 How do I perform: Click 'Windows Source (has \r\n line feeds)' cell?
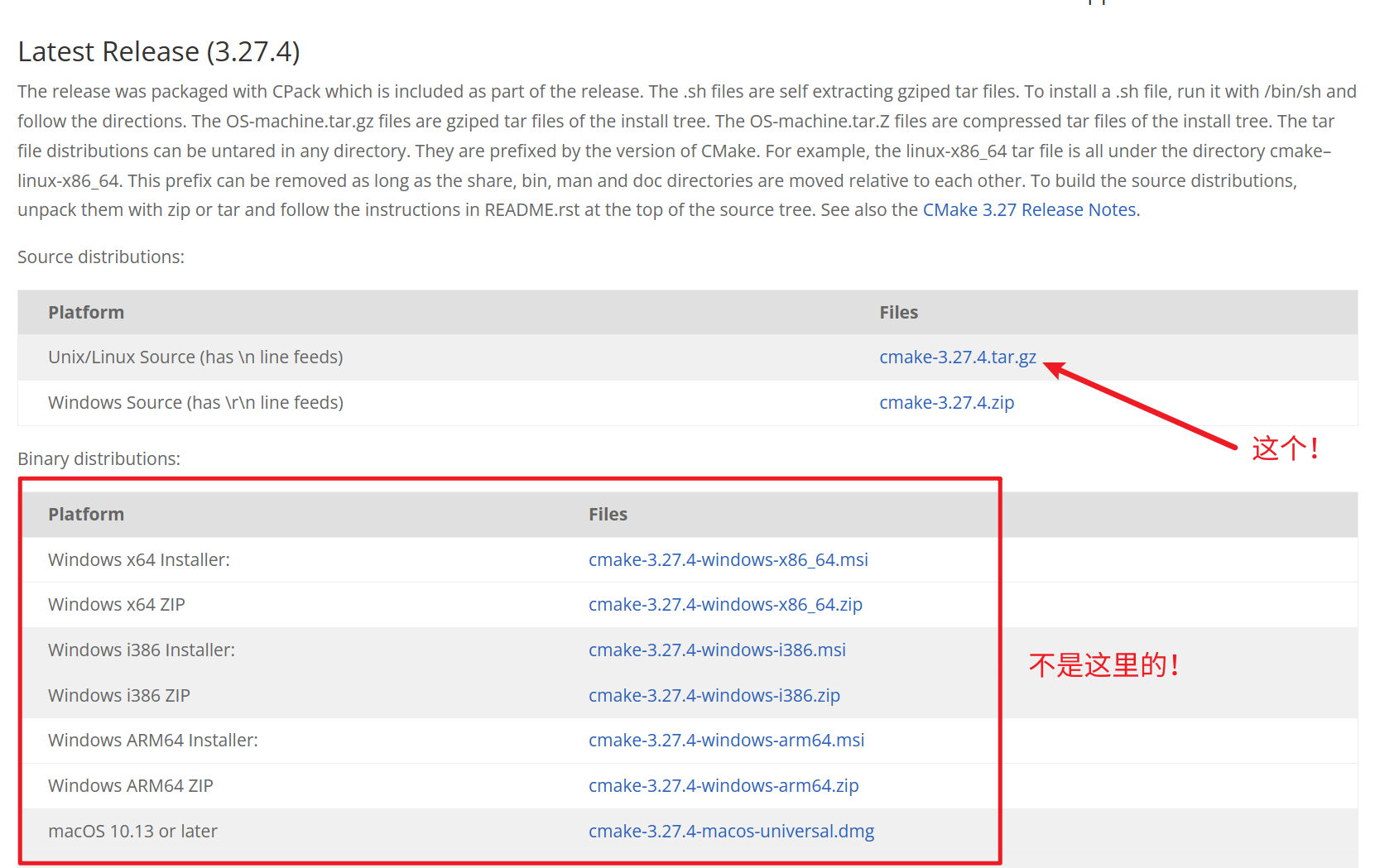tap(195, 403)
